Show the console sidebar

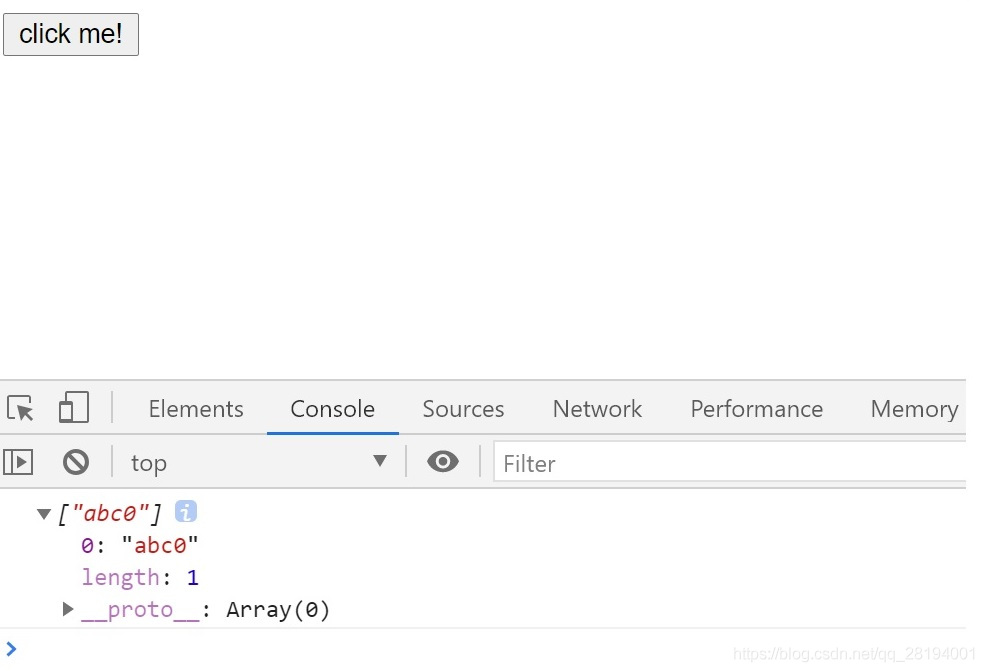[19, 462]
